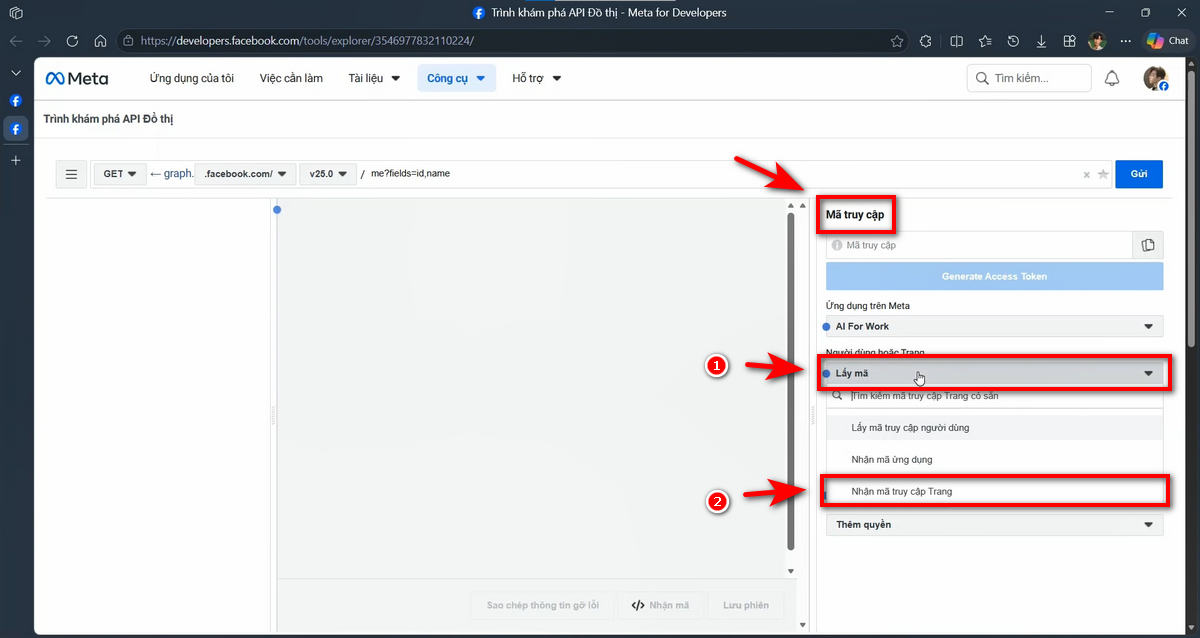Open the Hỗ trợ menu
Viewport: 1200px width, 638px height.
[537, 78]
